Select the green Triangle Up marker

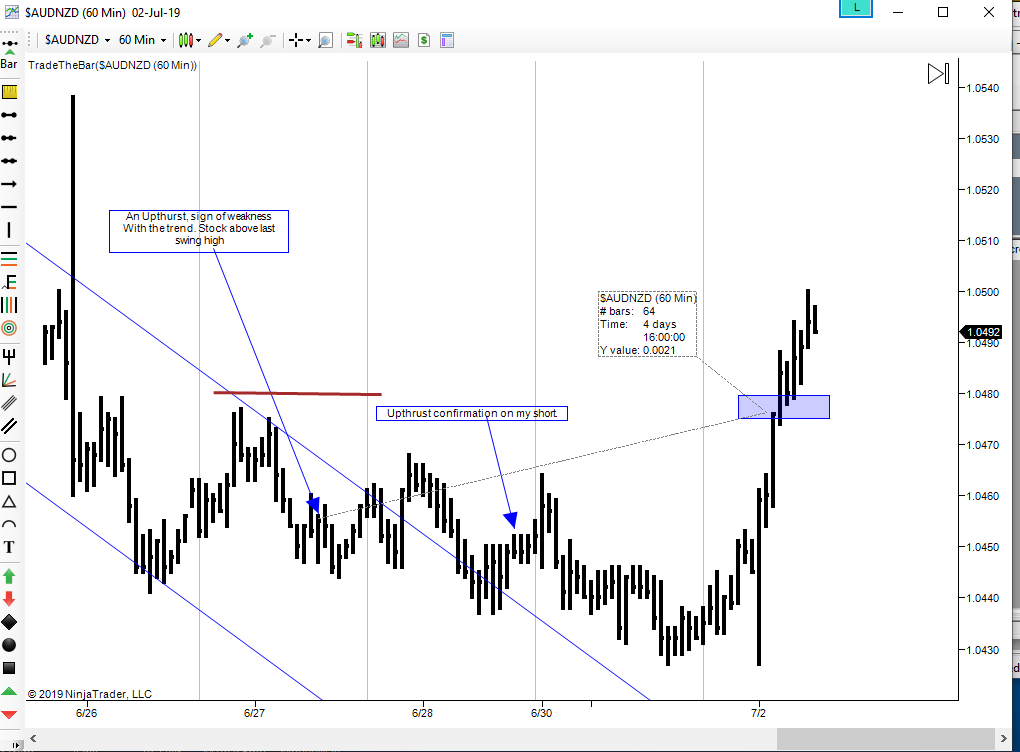pyautogui.click(x=9, y=691)
